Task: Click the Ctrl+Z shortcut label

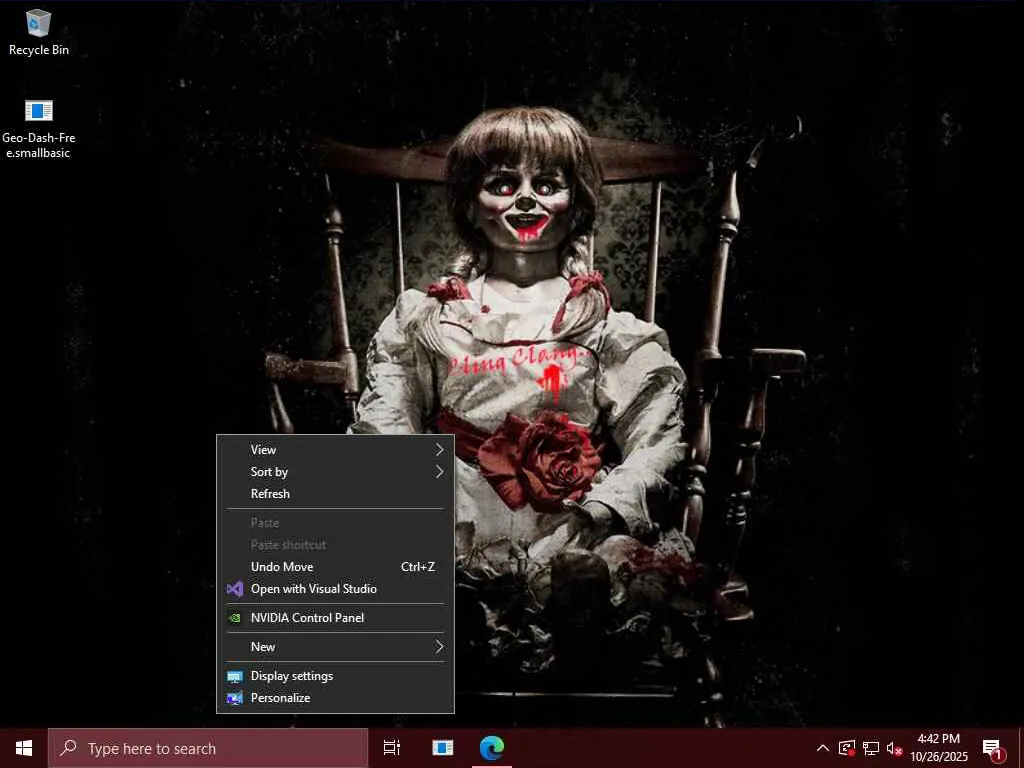Action: (418, 567)
